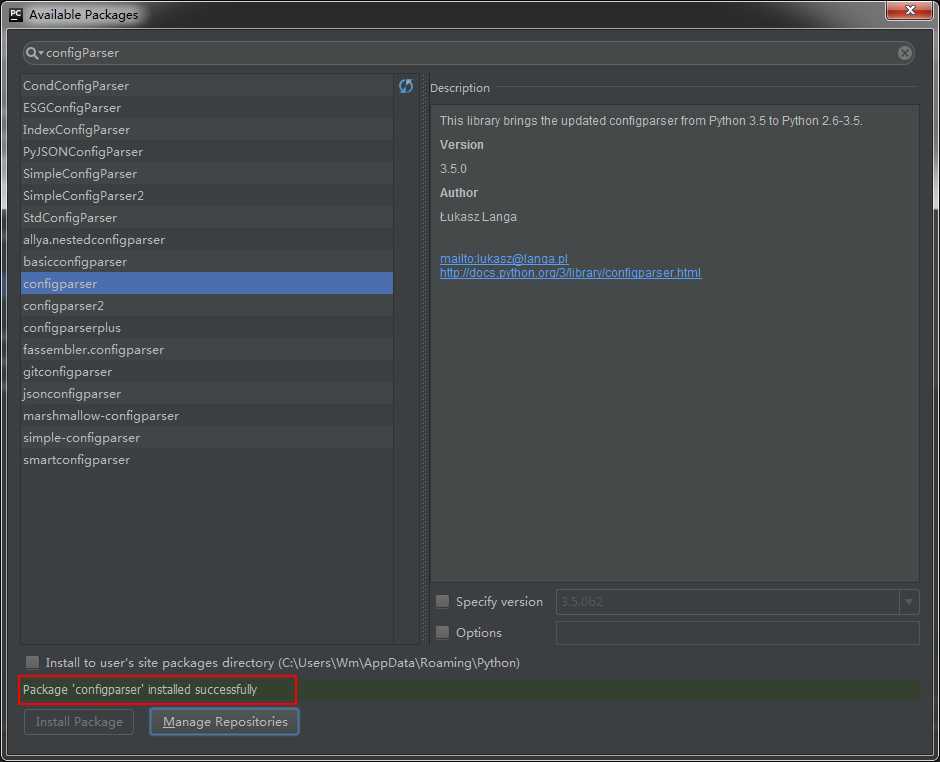Open the mailto:lukasz@langa.pl link
Viewport: 940px width, 762px height.
tap(504, 258)
